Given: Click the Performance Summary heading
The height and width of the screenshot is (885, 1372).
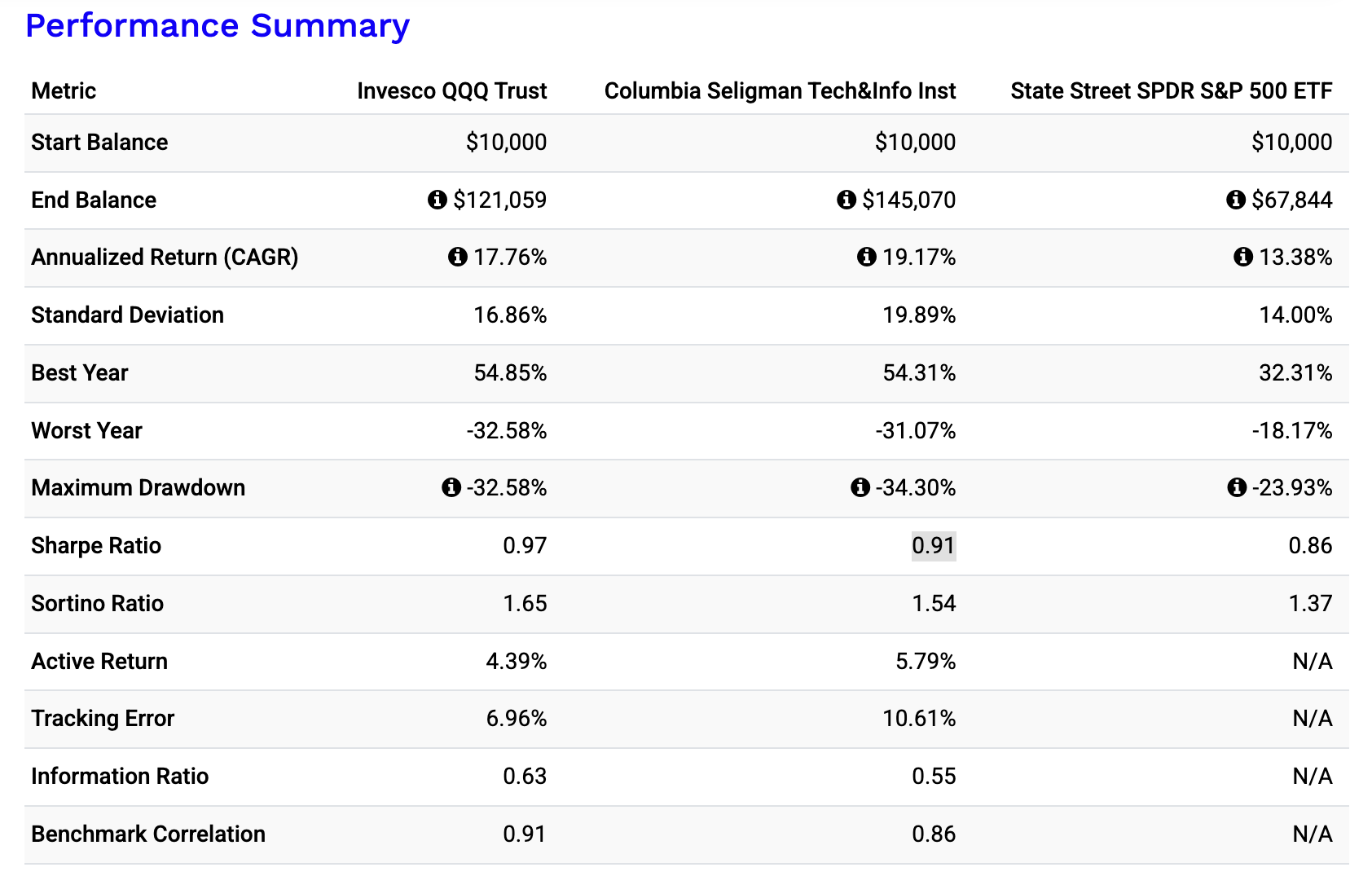Looking at the screenshot, I should coord(218,25).
